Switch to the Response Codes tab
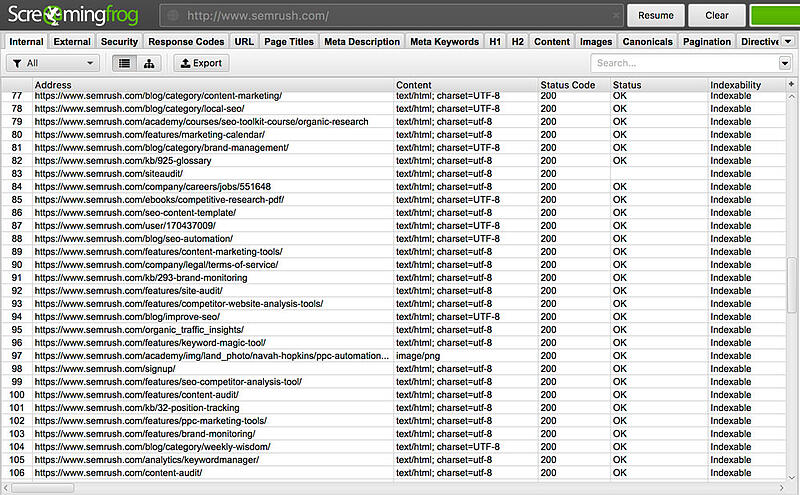Image resolution: width=800 pixels, height=495 pixels. 186,42
